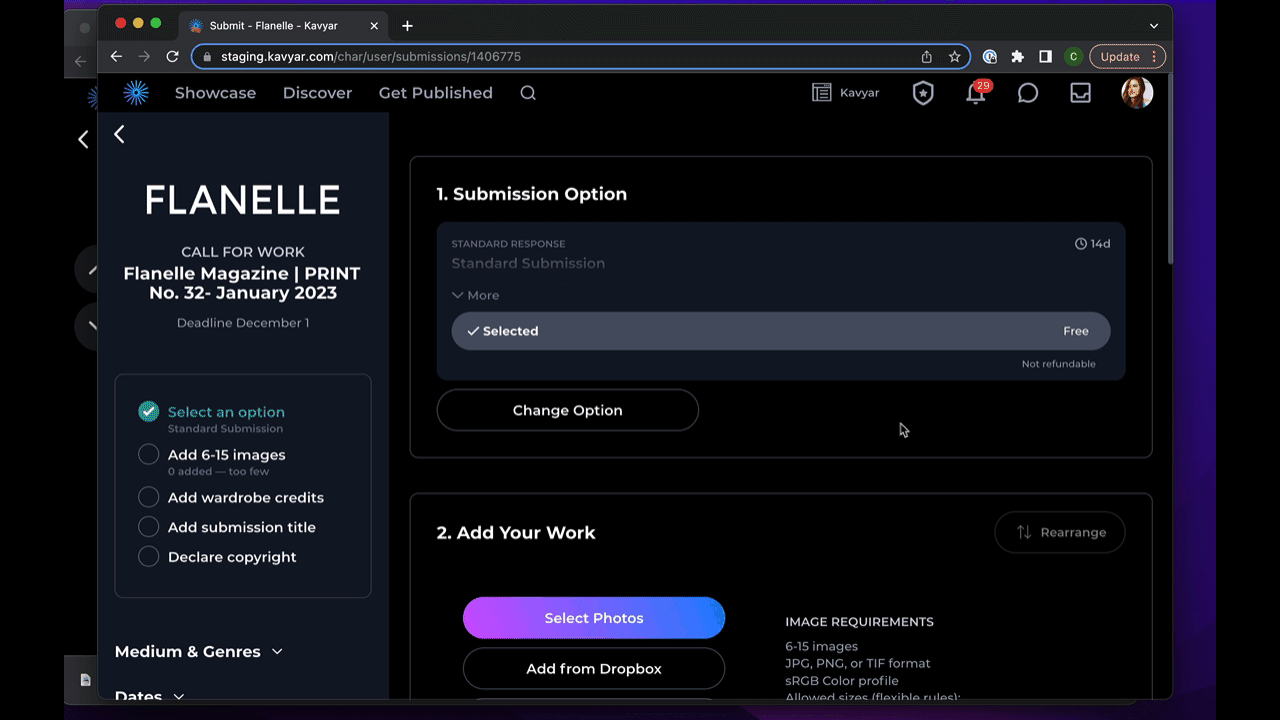Image resolution: width=1280 pixels, height=720 pixels.
Task: Click the Standard Submission label
Action: [x=528, y=263]
